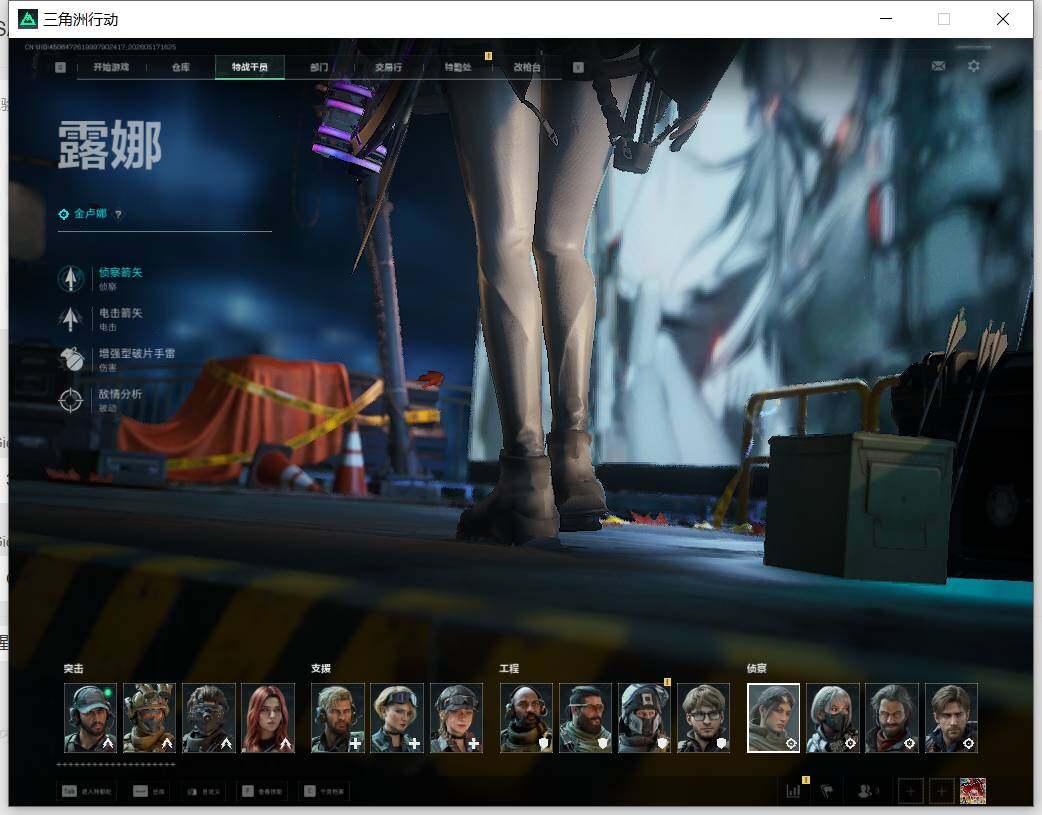Go to the 交易行 tab

(388, 67)
